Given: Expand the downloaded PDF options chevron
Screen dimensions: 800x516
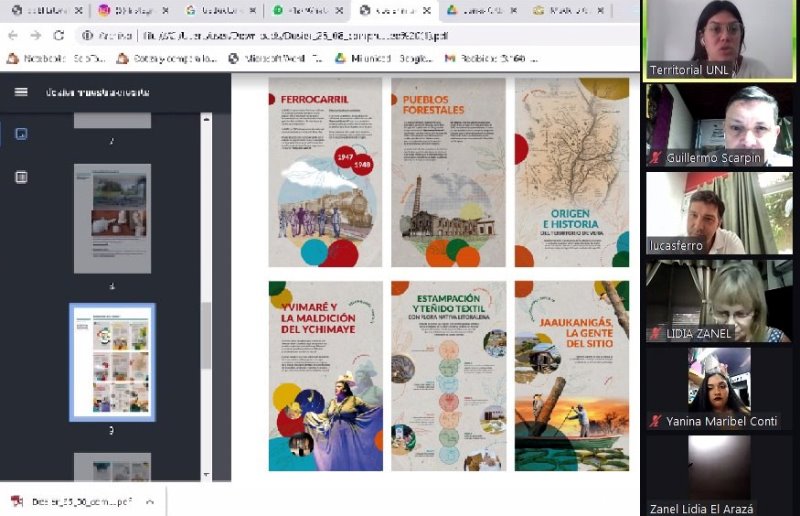Looking at the screenshot, I should (149, 501).
